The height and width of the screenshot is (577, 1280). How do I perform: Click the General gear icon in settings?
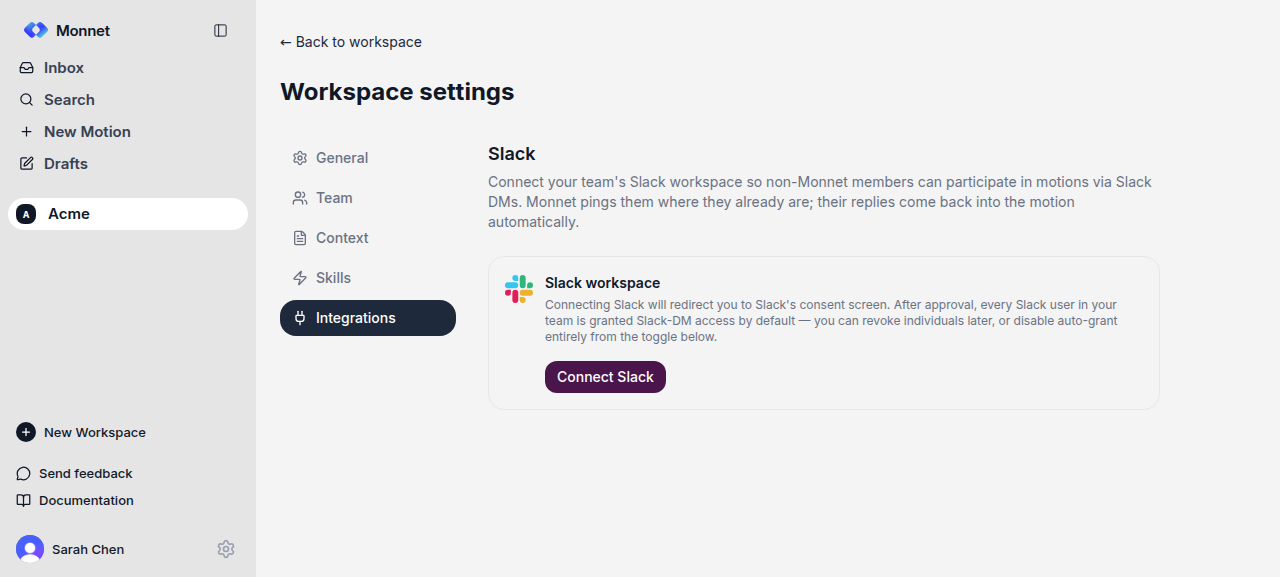click(300, 158)
